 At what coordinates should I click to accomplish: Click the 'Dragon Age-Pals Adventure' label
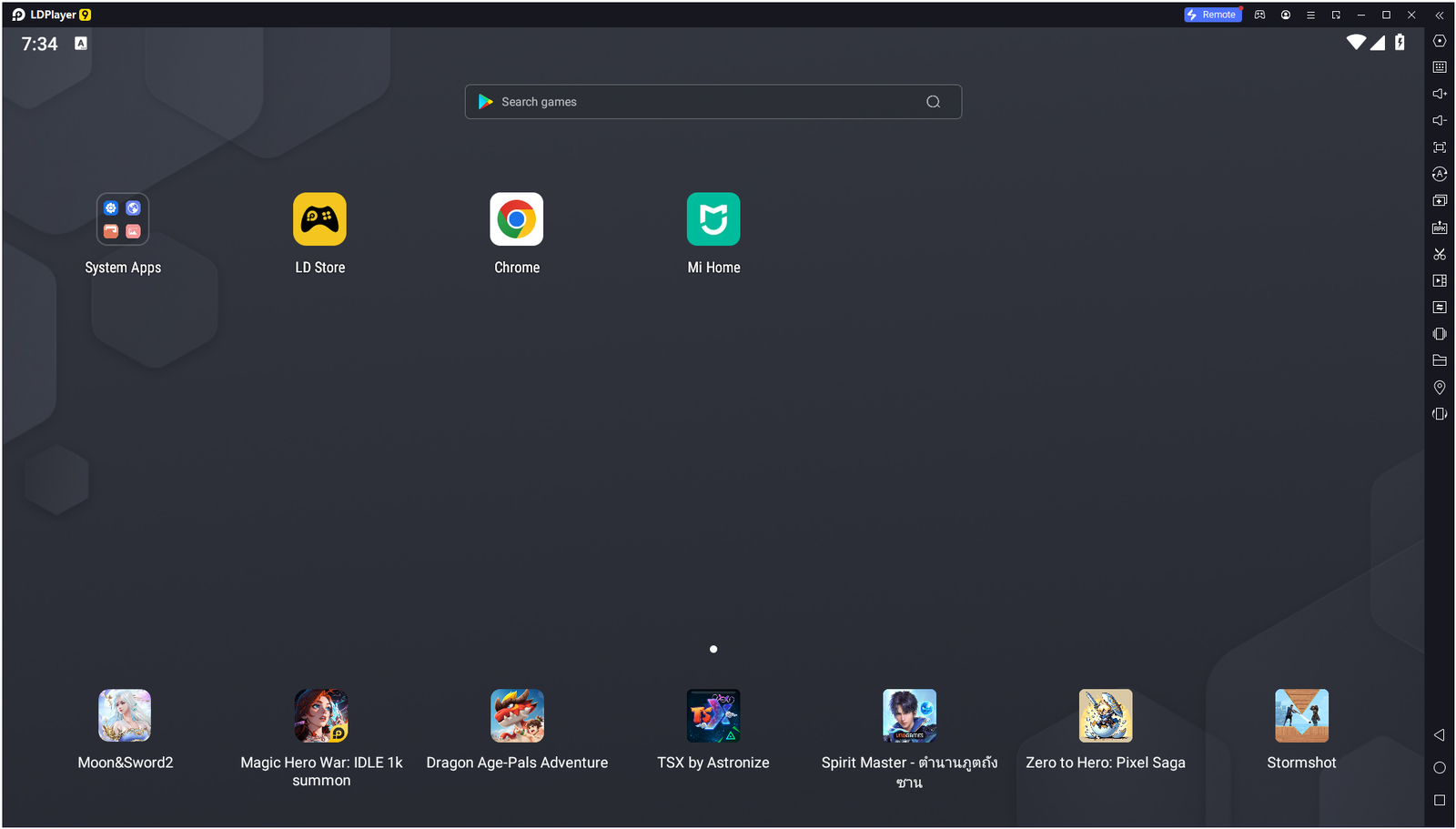tap(517, 763)
